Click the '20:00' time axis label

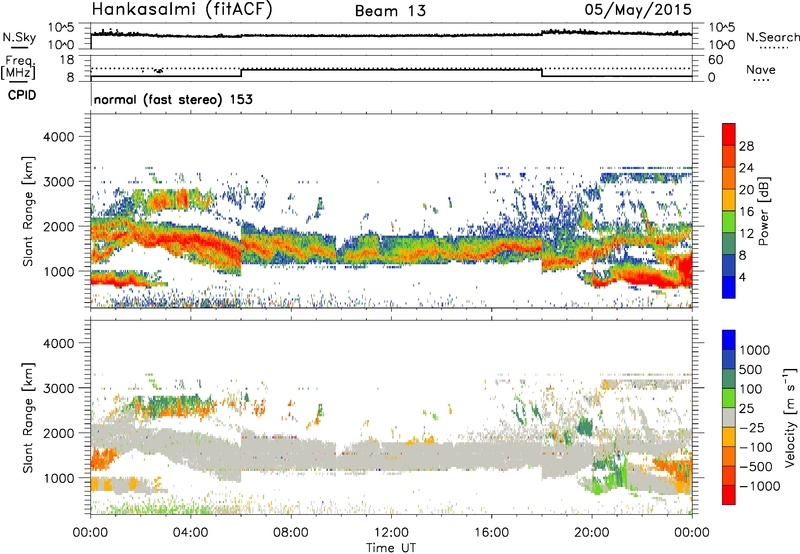pos(592,533)
